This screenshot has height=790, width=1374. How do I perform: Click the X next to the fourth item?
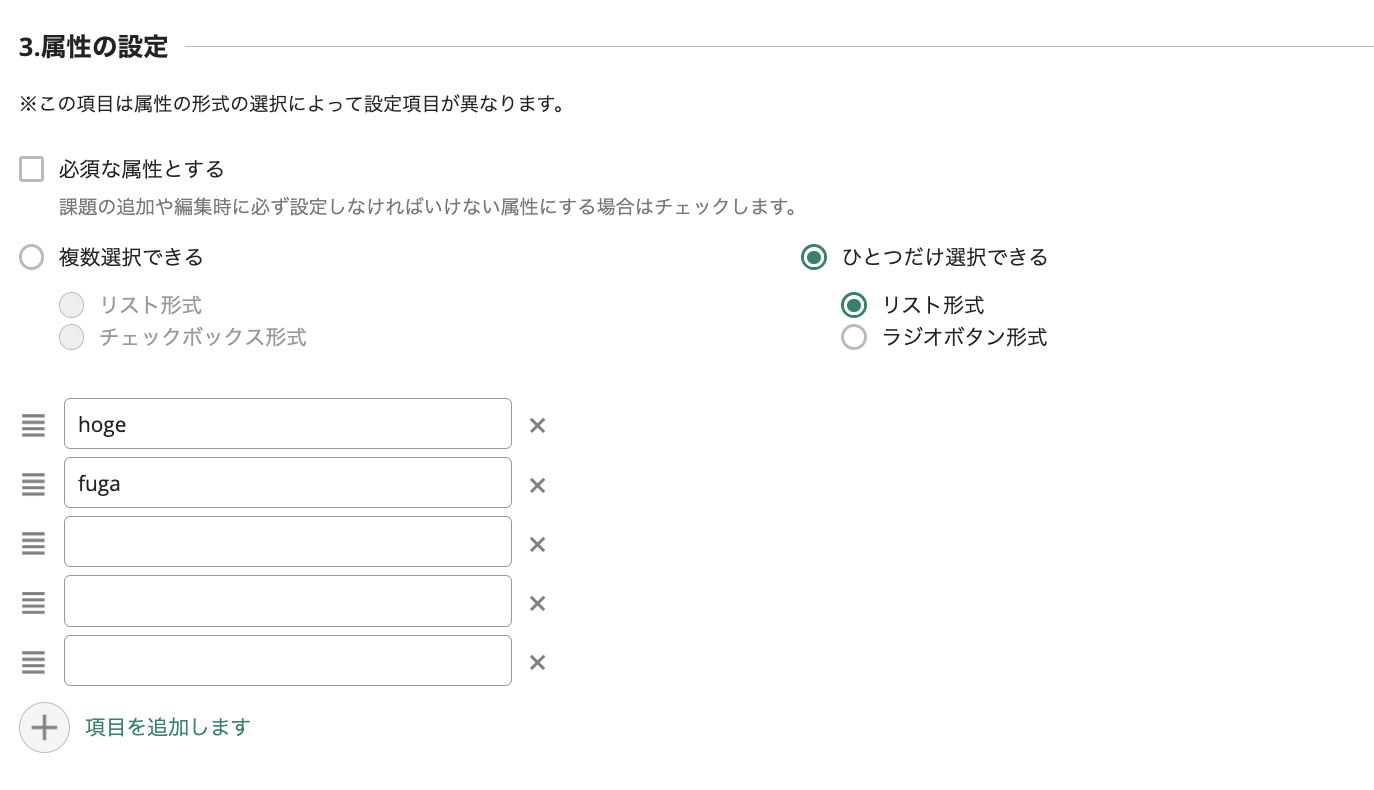tap(537, 603)
